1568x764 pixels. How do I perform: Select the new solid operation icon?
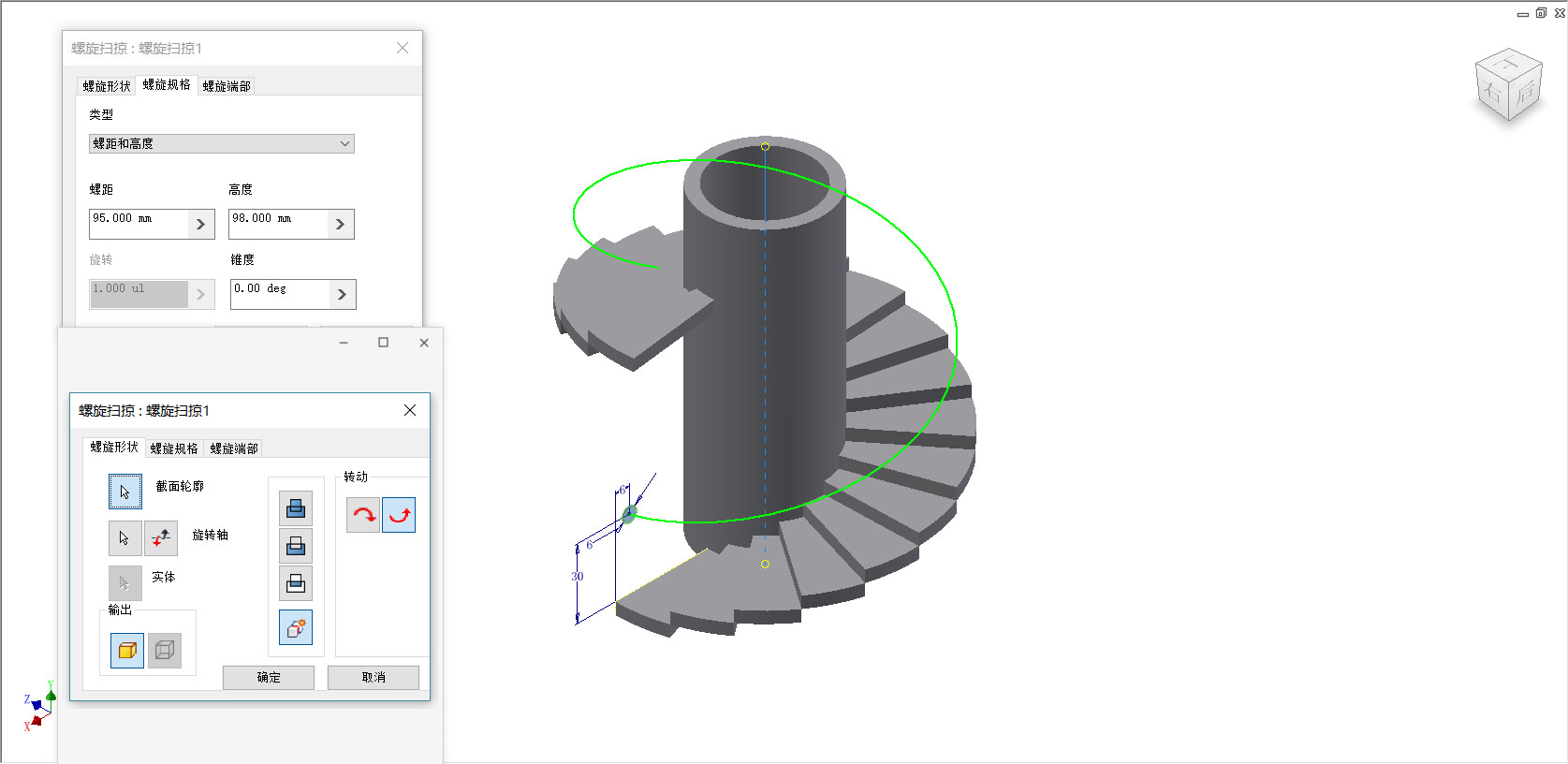(x=296, y=627)
